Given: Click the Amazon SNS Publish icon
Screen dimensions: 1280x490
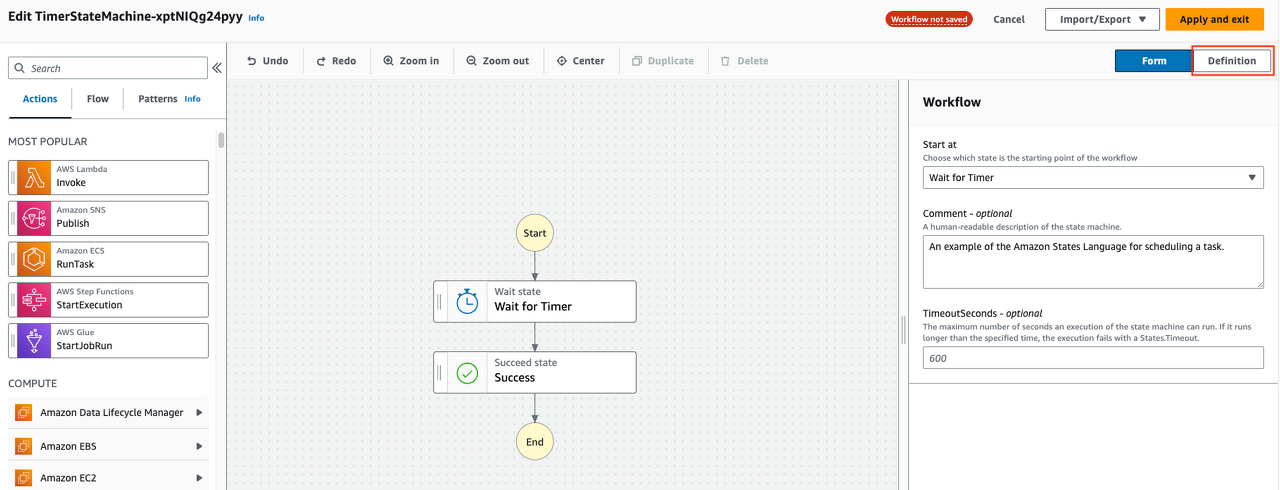Looking at the screenshot, I should coord(35,218).
